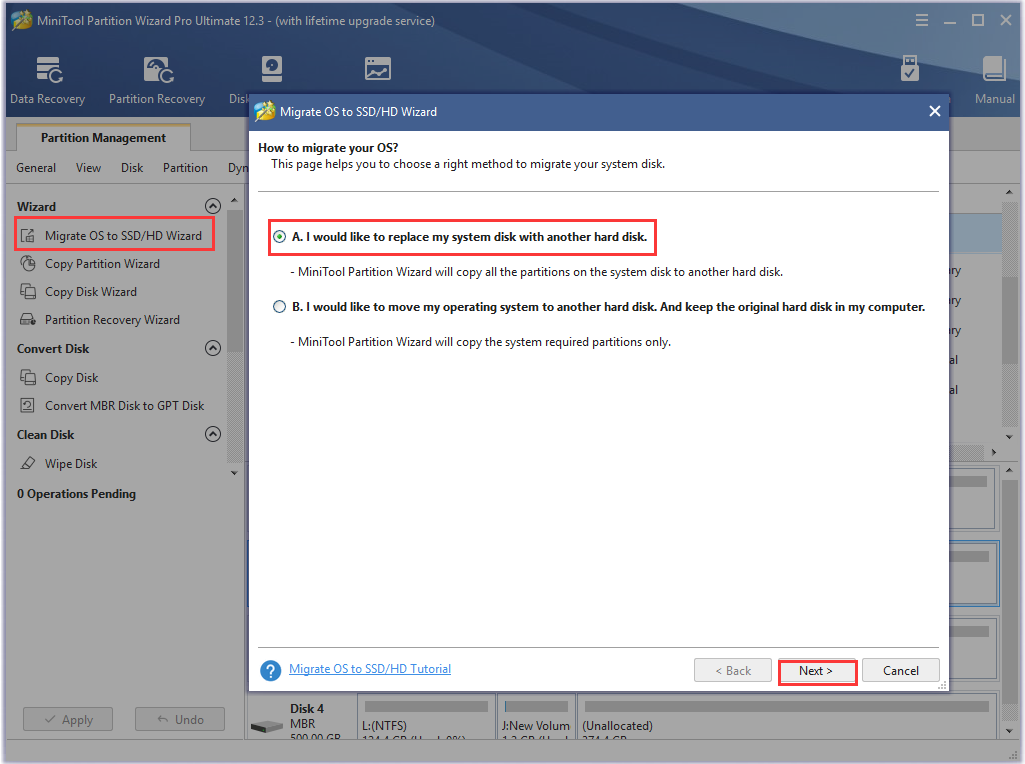The image size is (1025, 764).
Task: Click the Back button in the wizard
Action: pos(733,671)
